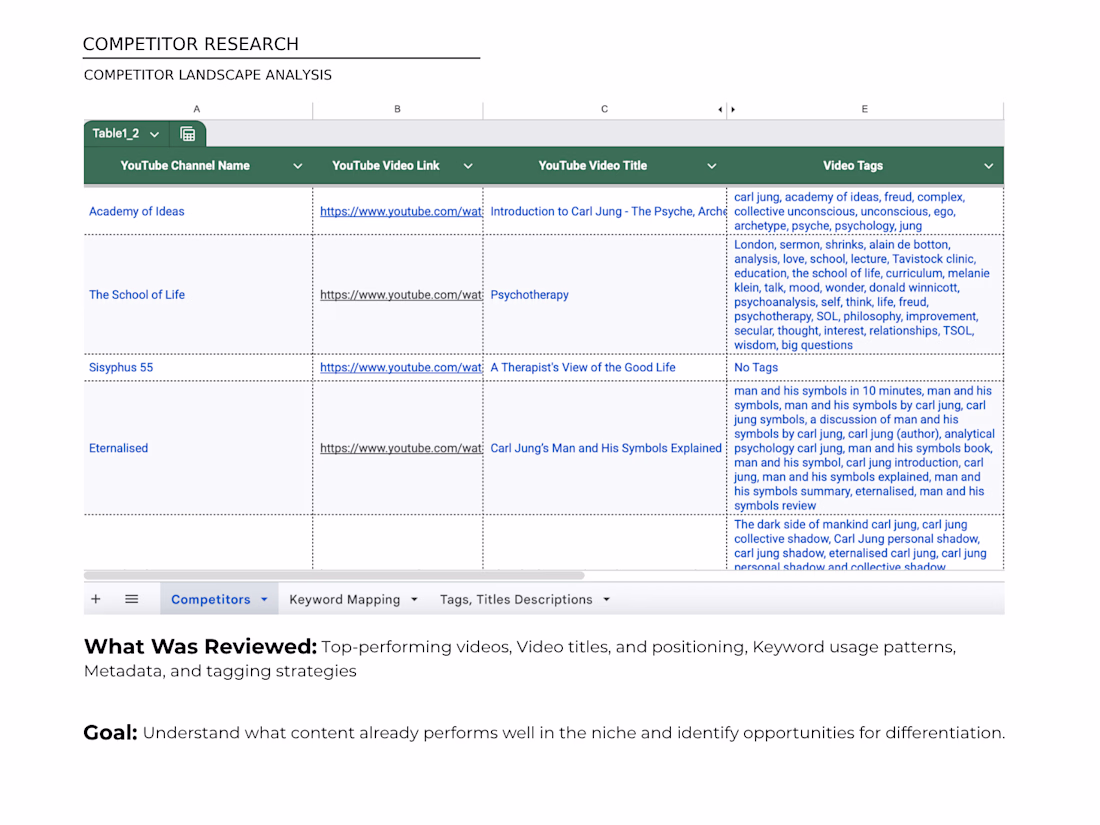Select The School of Life cell
Screen dimensions: 1100x825
pos(198,295)
